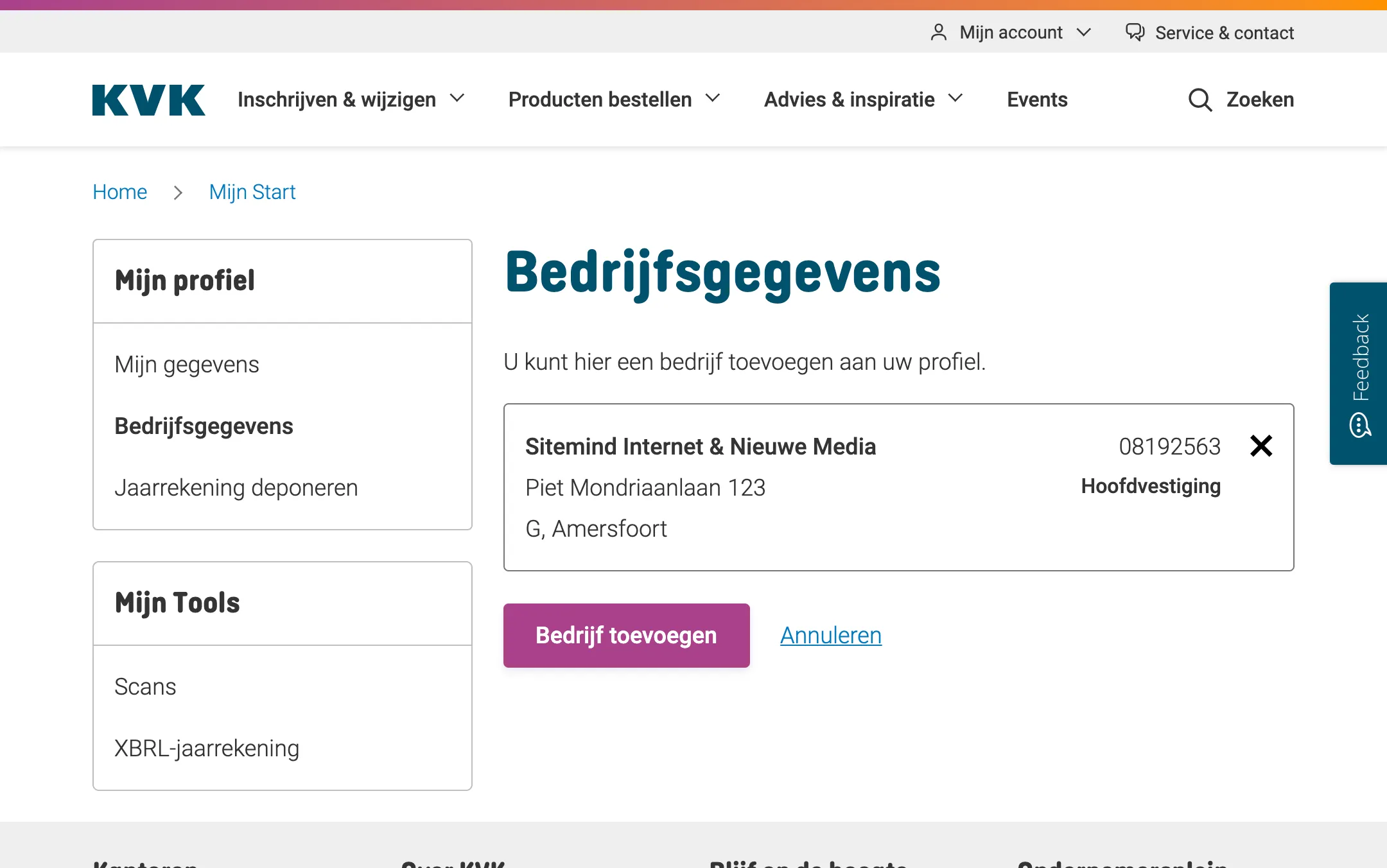Open Mijn gegevens in sidebar

coord(187,365)
